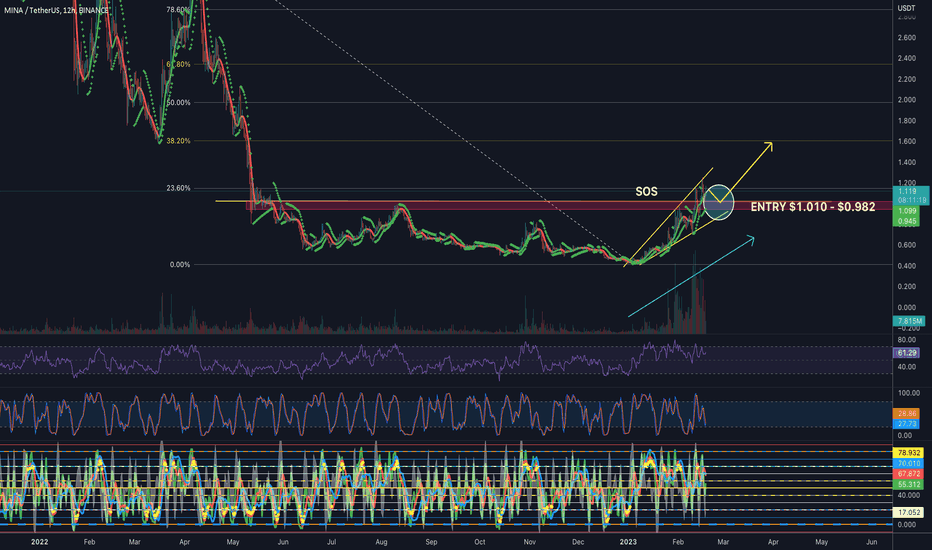Click the USDT currency label
The height and width of the screenshot is (550, 932).
(906, 8)
